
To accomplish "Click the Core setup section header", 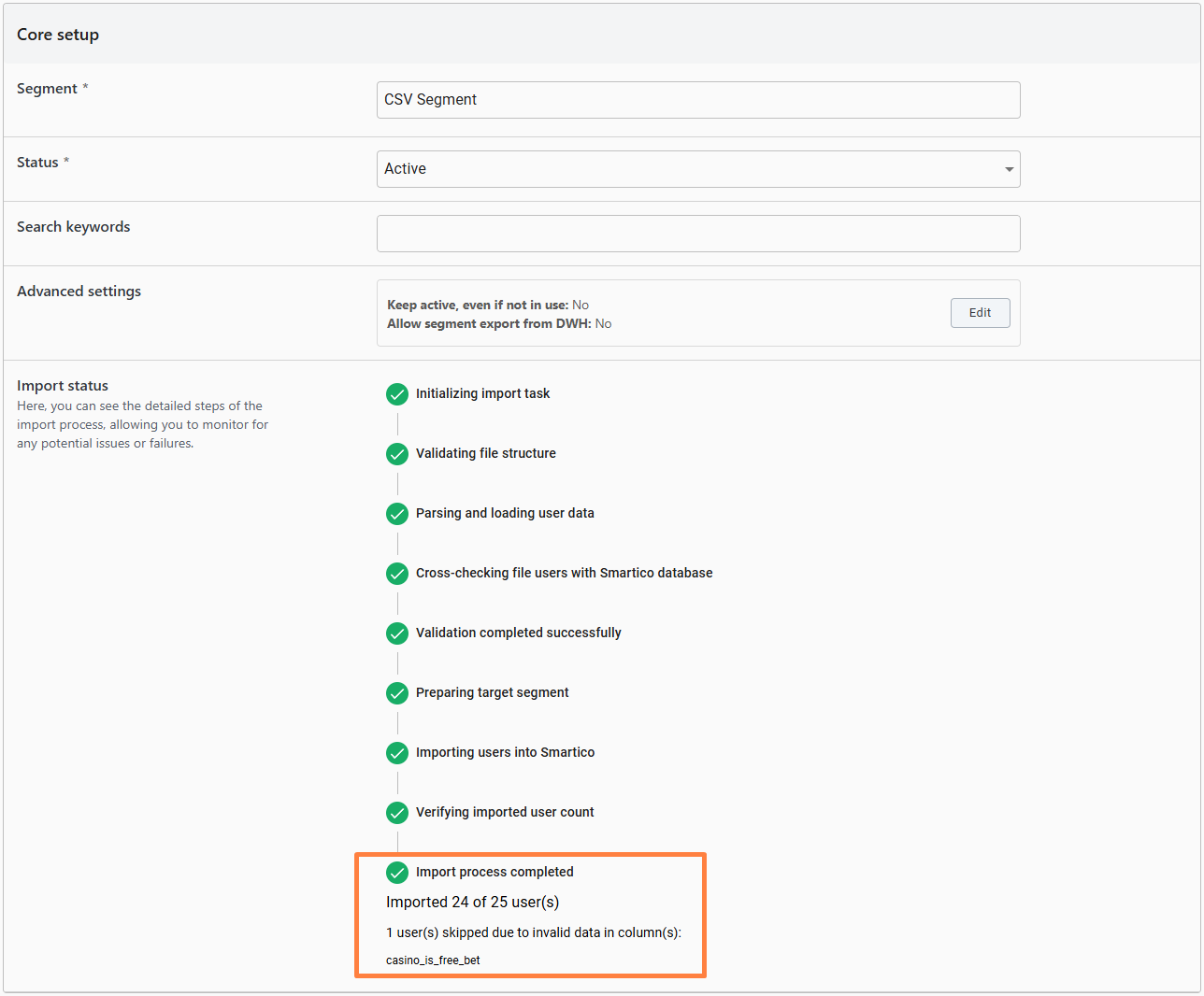I will coord(58,35).
